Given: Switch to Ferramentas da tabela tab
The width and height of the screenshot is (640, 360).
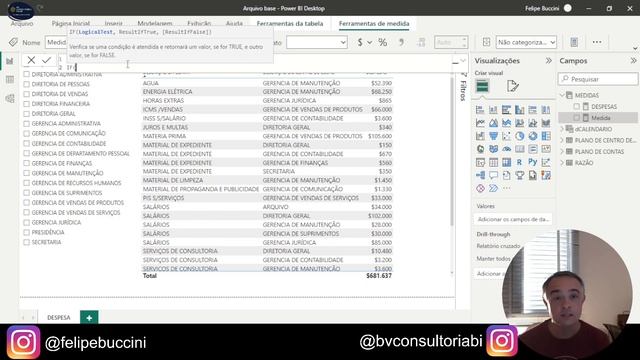Looking at the screenshot, I should click(x=290, y=24).
